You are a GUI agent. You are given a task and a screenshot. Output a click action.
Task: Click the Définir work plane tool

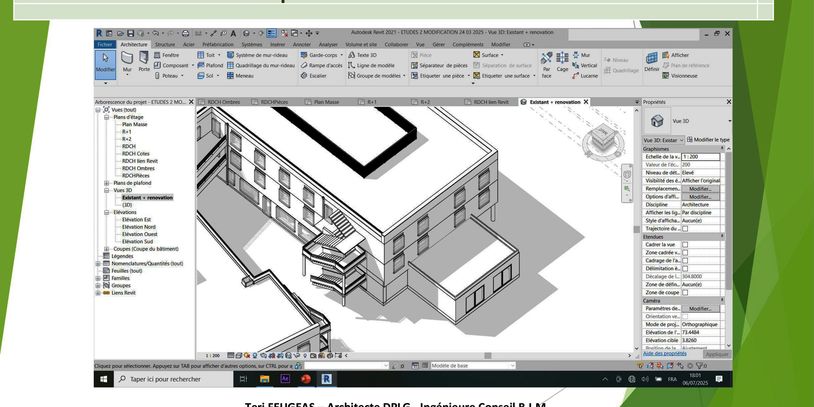pos(652,62)
